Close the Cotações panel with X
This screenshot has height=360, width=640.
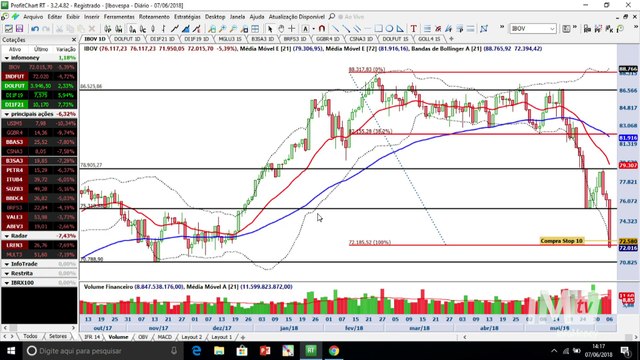pos(74,40)
